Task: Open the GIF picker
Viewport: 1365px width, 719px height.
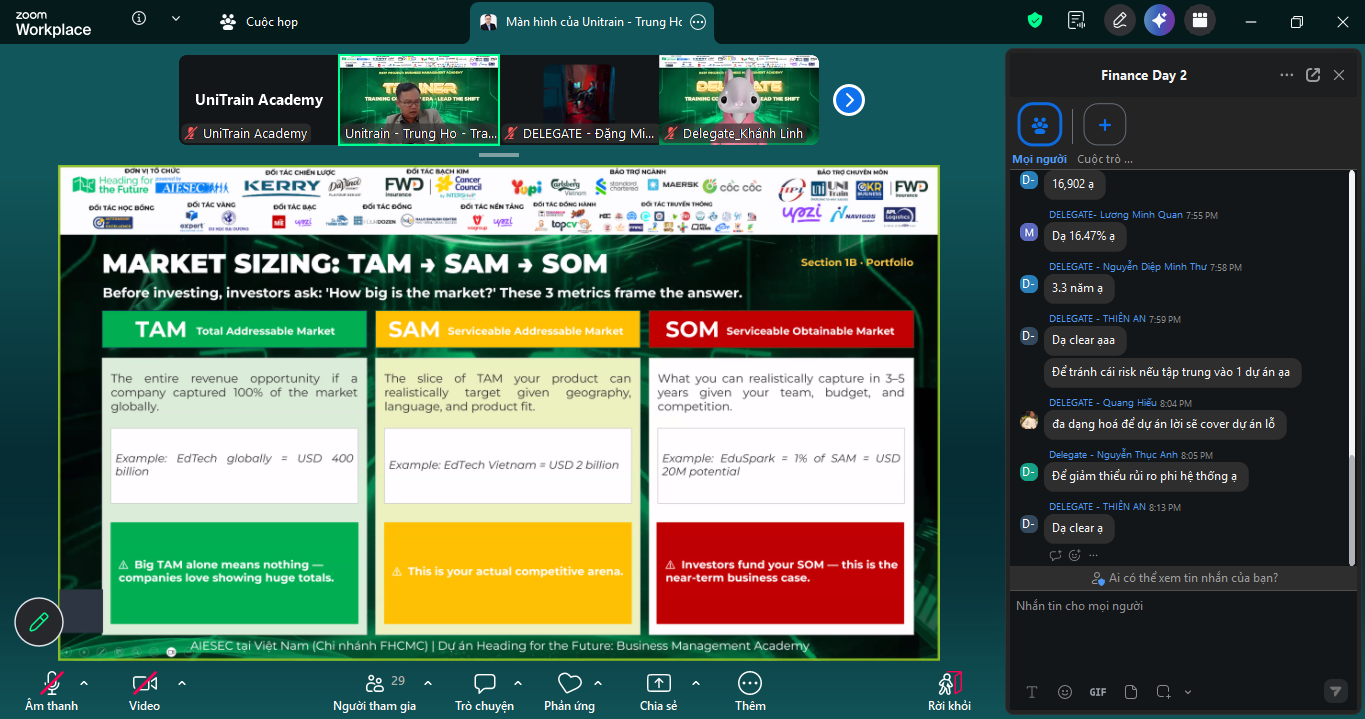Action: click(1098, 692)
